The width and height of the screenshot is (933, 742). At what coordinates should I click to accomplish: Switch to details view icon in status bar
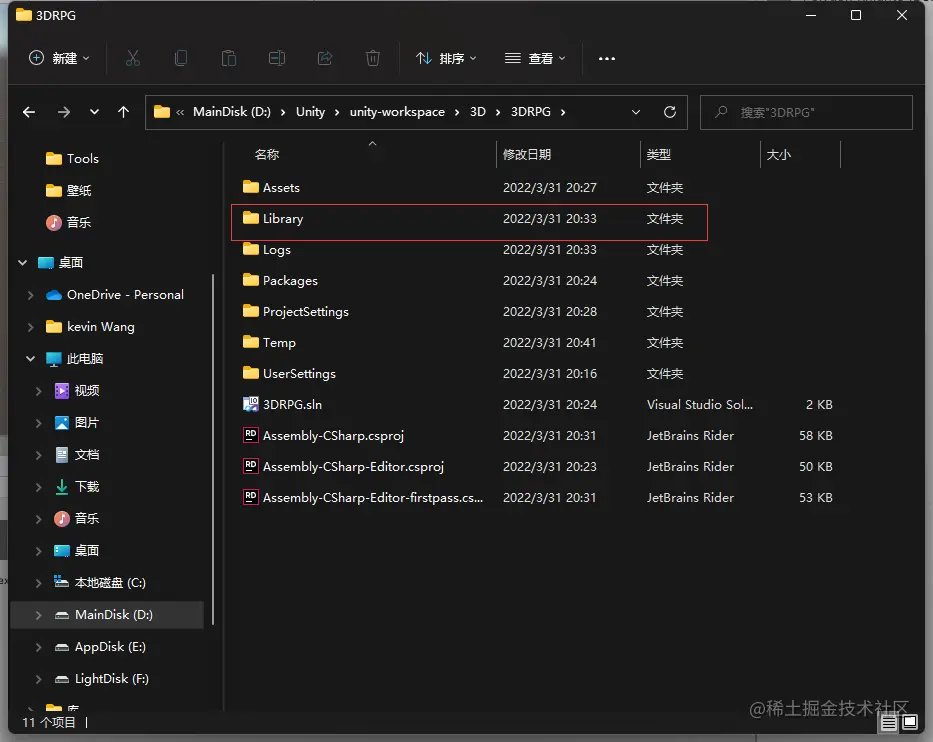(888, 722)
